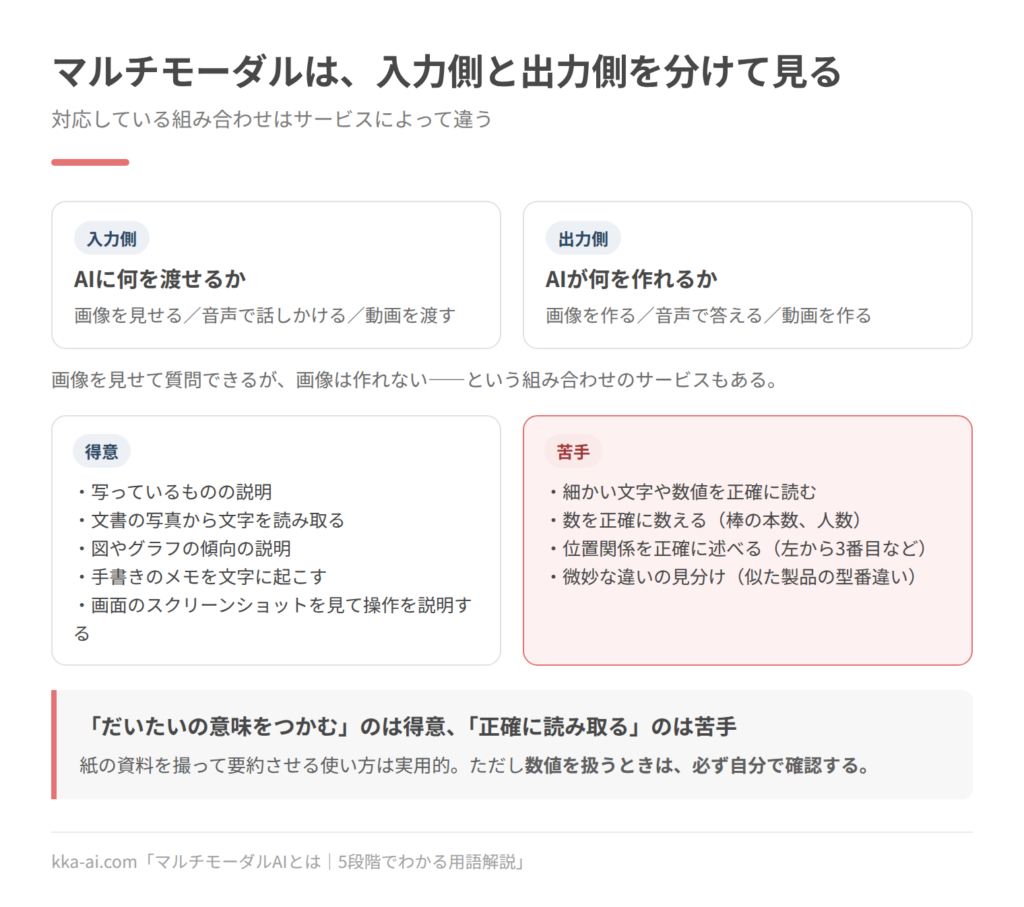Click the subtitle 対応している組み合わせはサービスによって違う
The height and width of the screenshot is (907, 1024).
(x=272, y=119)
